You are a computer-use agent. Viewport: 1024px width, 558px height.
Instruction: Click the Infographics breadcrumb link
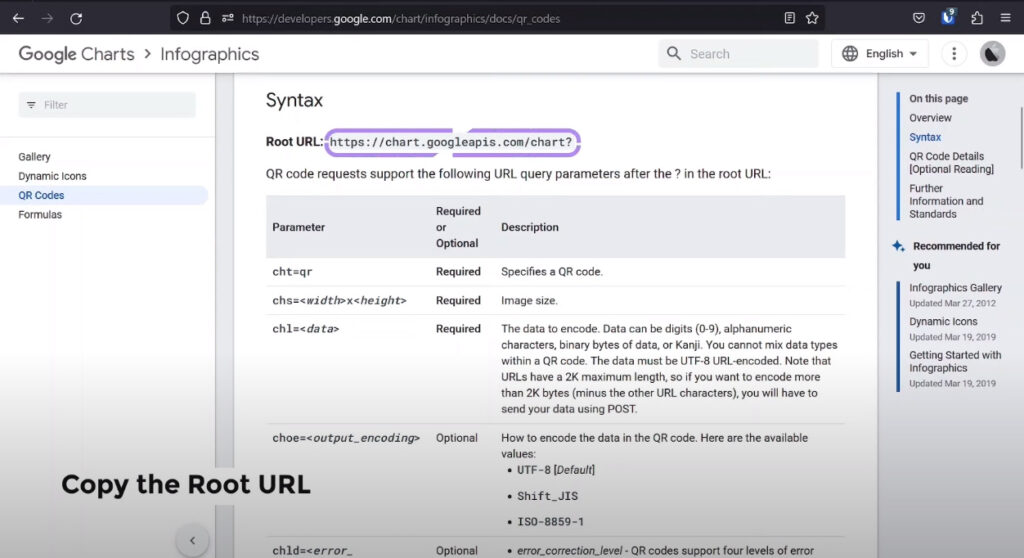point(210,54)
